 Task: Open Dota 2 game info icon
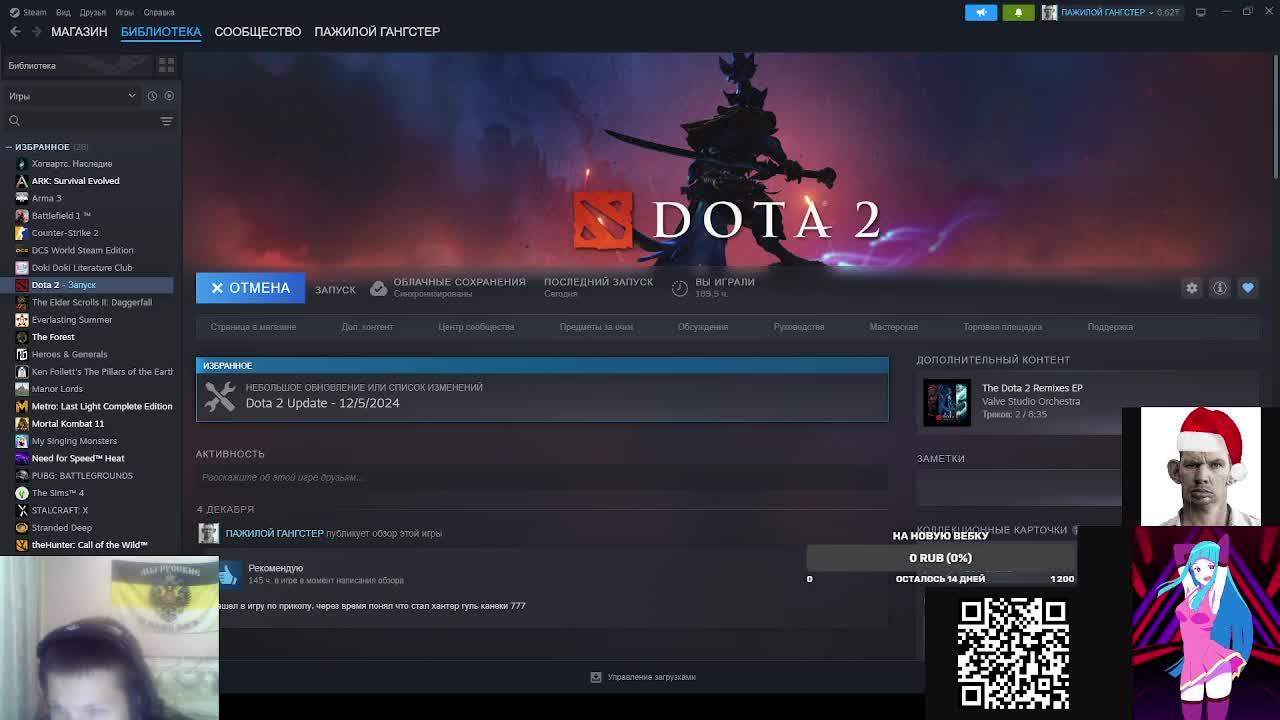[1220, 288]
